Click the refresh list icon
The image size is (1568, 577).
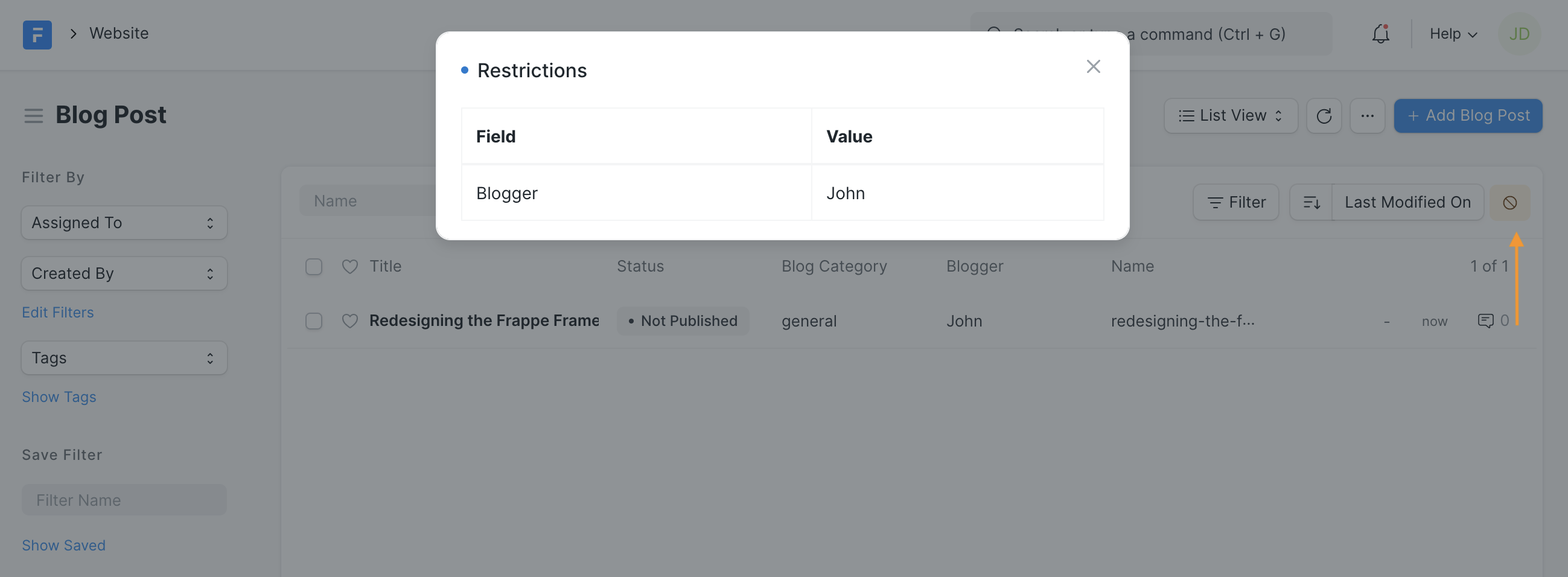(1324, 116)
